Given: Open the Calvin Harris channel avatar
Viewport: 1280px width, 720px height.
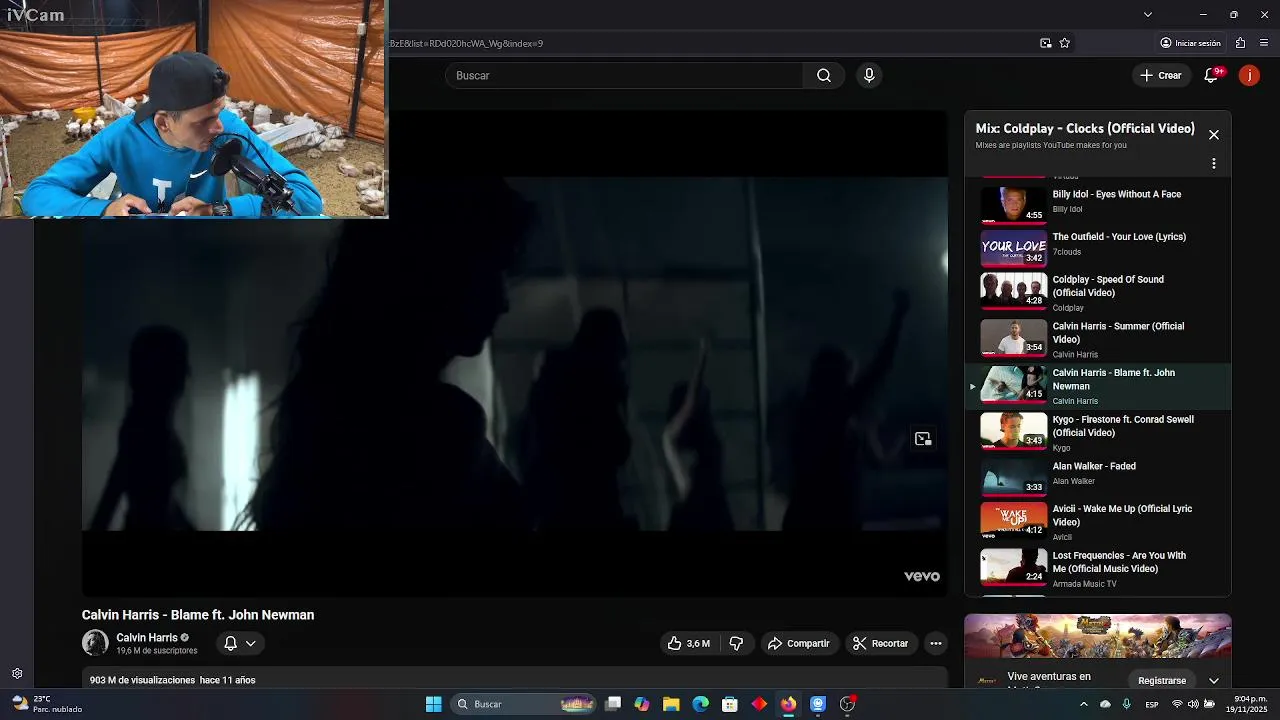Looking at the screenshot, I should click(x=95, y=643).
